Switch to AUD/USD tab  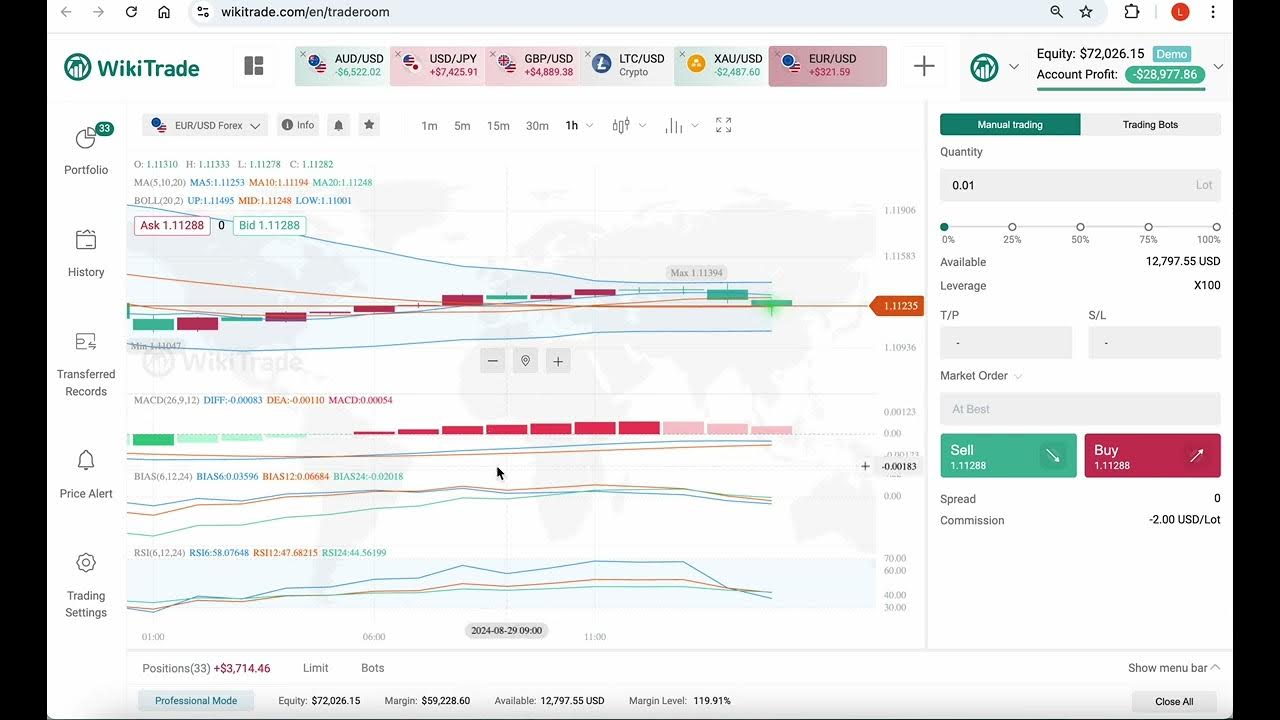(x=342, y=66)
